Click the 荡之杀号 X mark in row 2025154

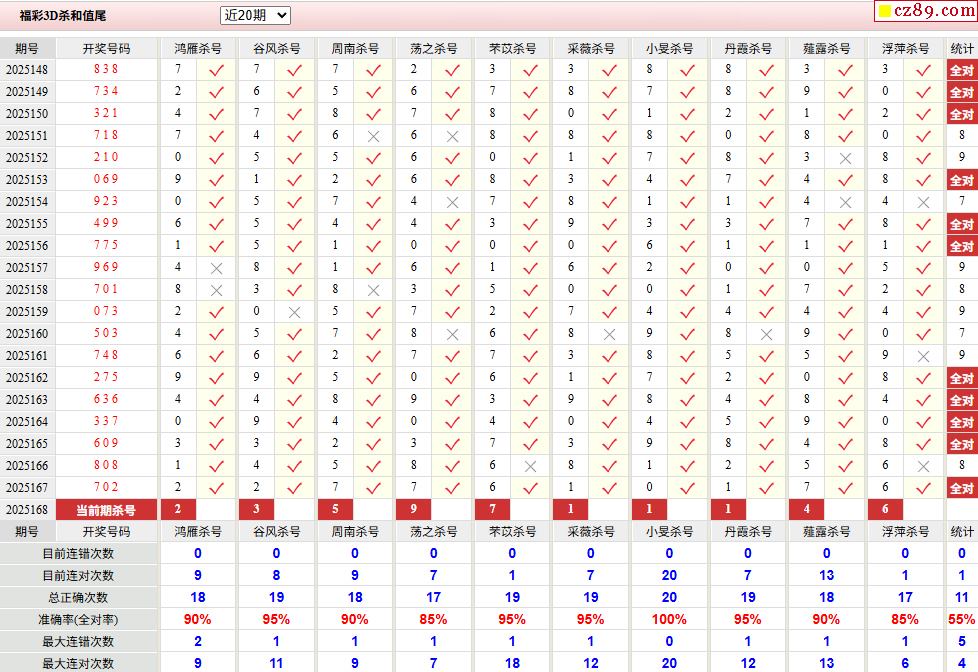coord(452,202)
